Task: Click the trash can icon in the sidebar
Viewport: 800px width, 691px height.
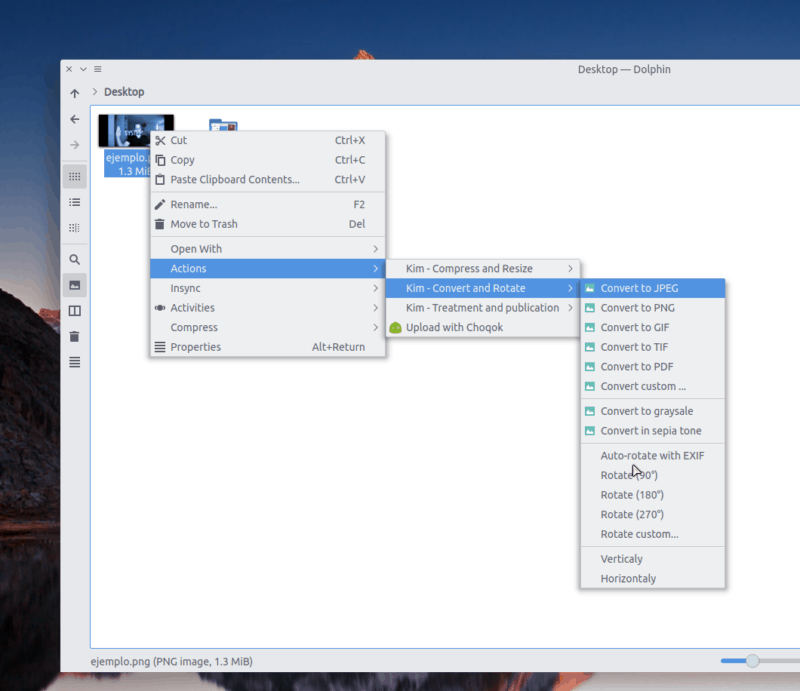Action: (74, 336)
